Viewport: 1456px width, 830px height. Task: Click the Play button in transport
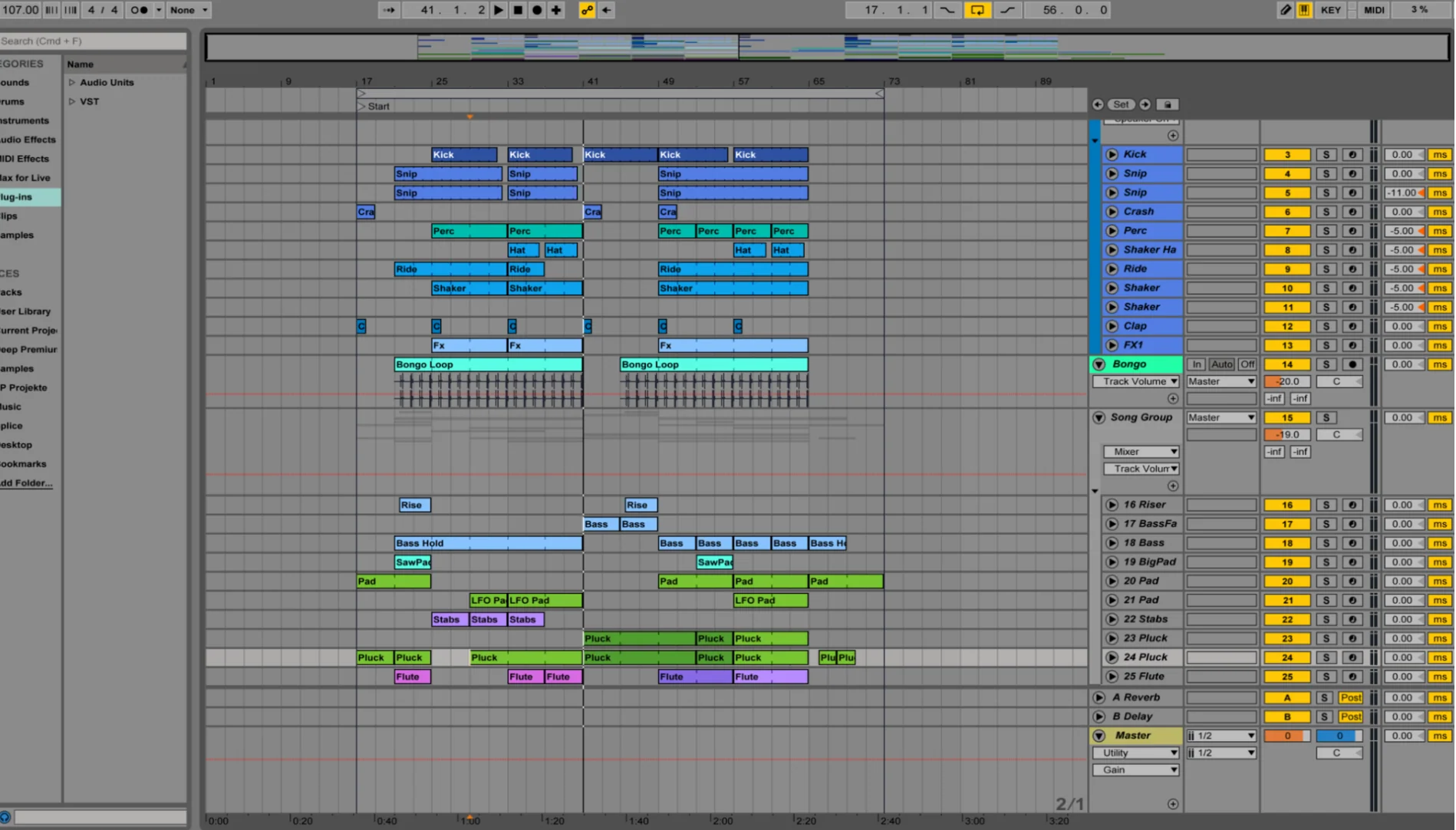coord(499,10)
